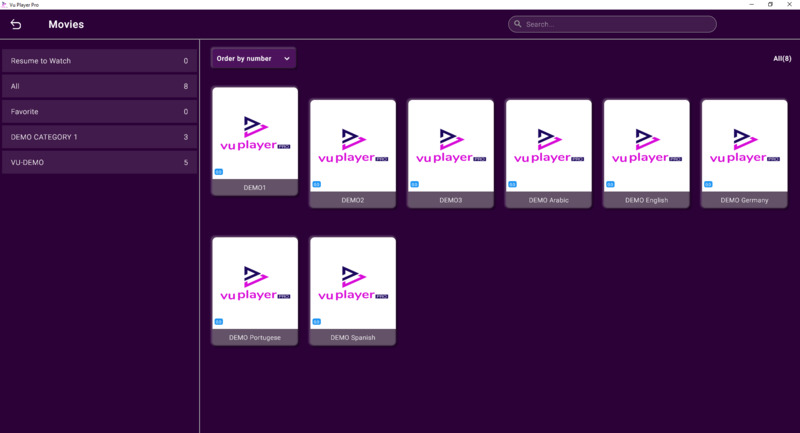The height and width of the screenshot is (433, 800).
Task: Click the DEMO Spanish title label
Action: click(353, 338)
